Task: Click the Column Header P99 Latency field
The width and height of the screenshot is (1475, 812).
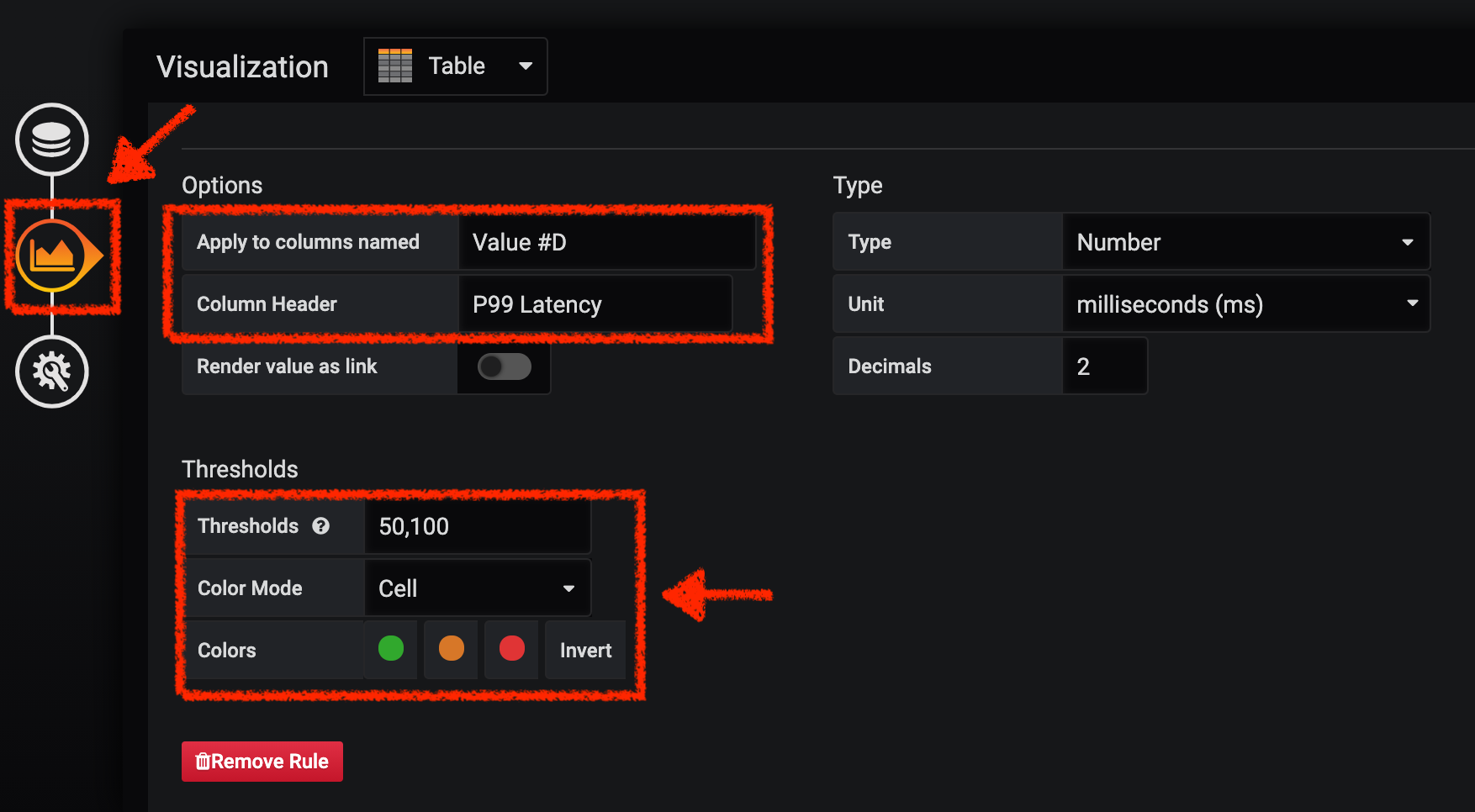Action: pos(596,304)
